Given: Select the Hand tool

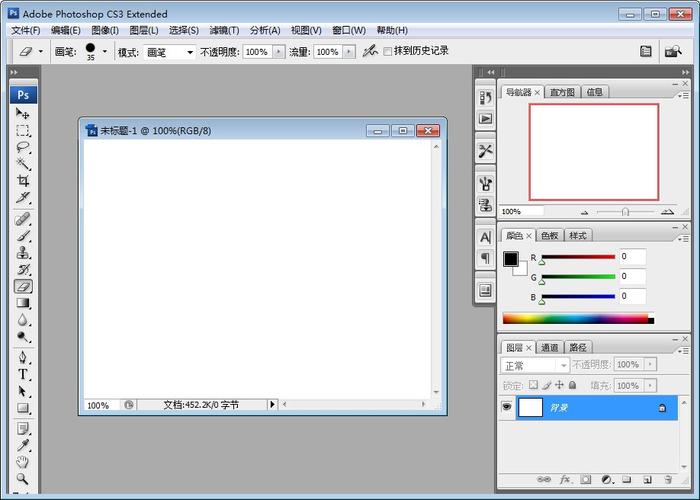Looking at the screenshot, I should tap(23, 463).
